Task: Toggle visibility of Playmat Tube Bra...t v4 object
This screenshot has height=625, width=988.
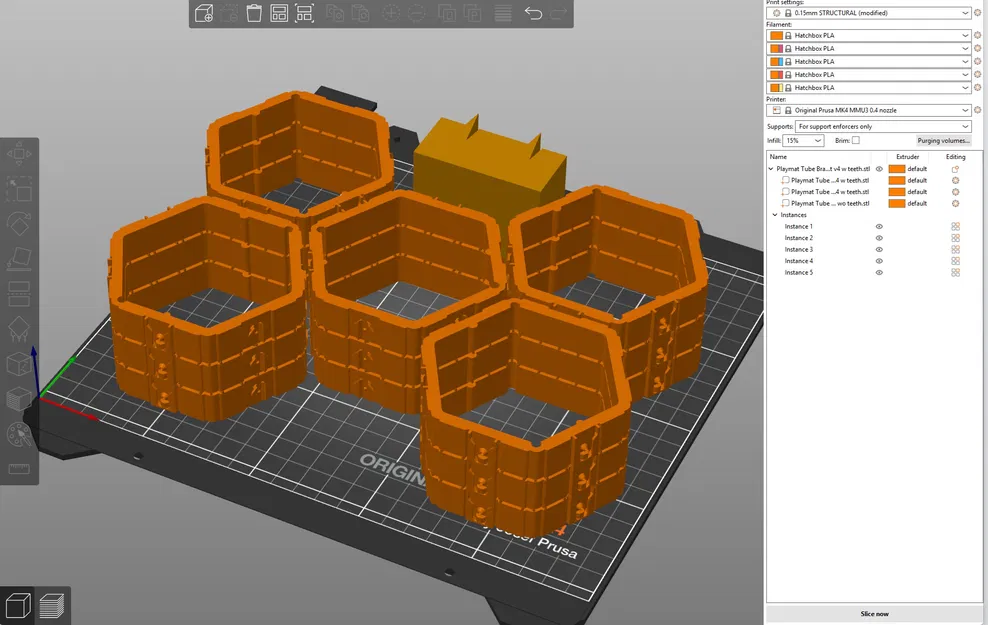Action: [x=879, y=169]
